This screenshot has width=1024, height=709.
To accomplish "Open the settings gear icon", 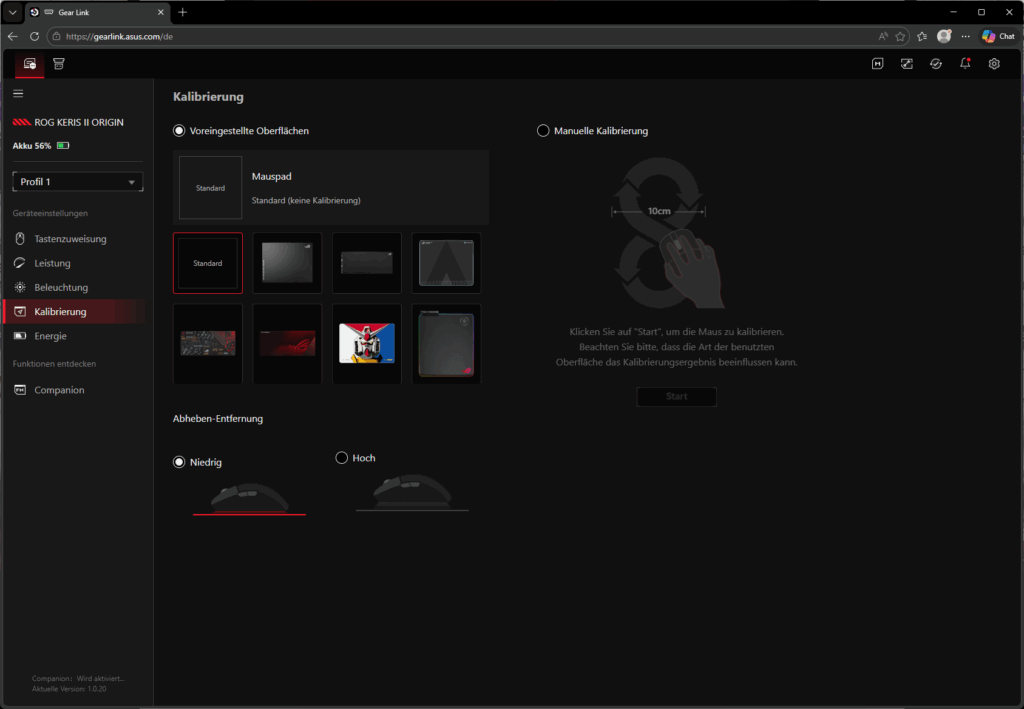I will point(994,64).
